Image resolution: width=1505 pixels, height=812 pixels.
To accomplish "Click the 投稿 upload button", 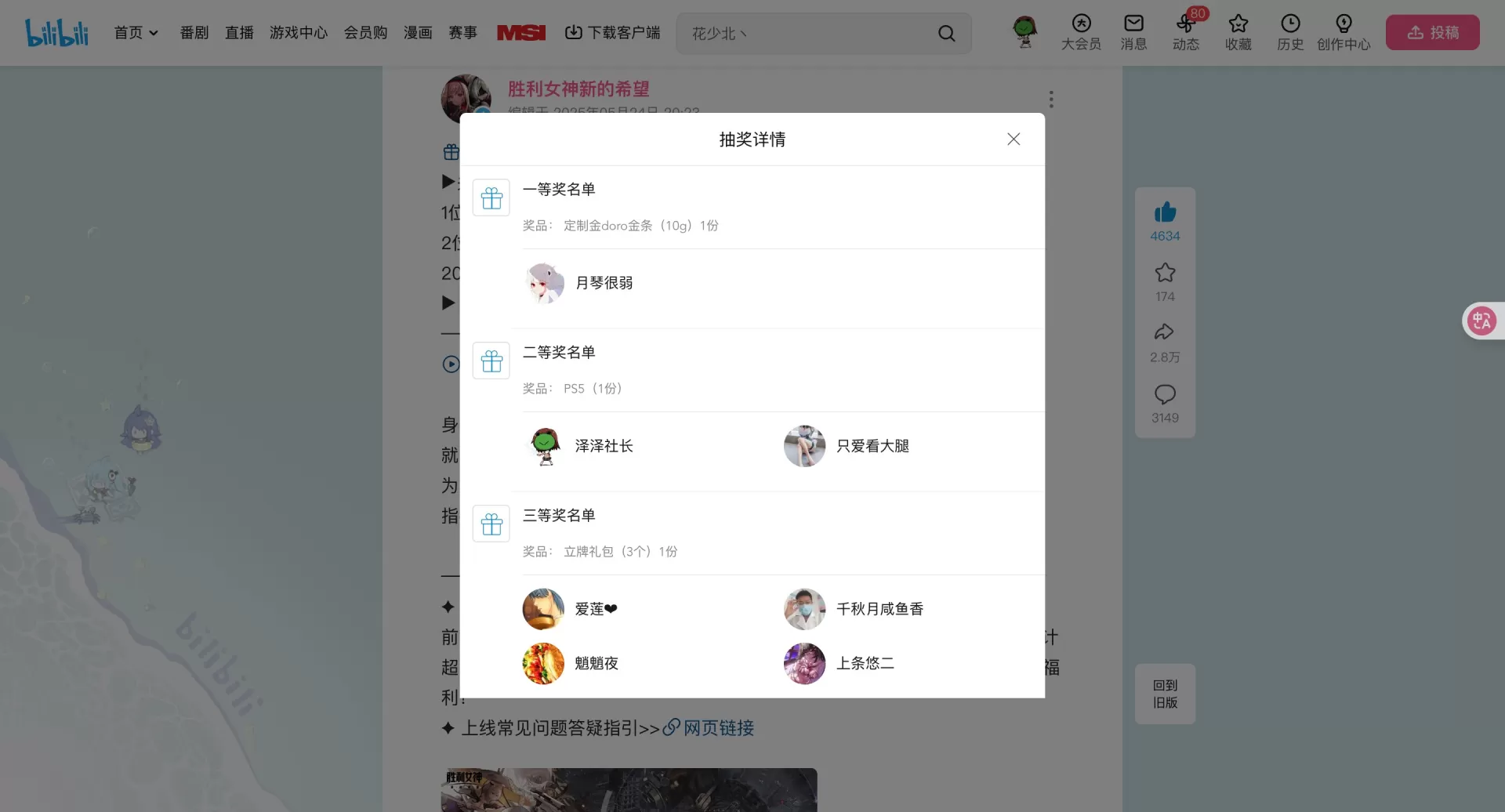I will point(1433,32).
